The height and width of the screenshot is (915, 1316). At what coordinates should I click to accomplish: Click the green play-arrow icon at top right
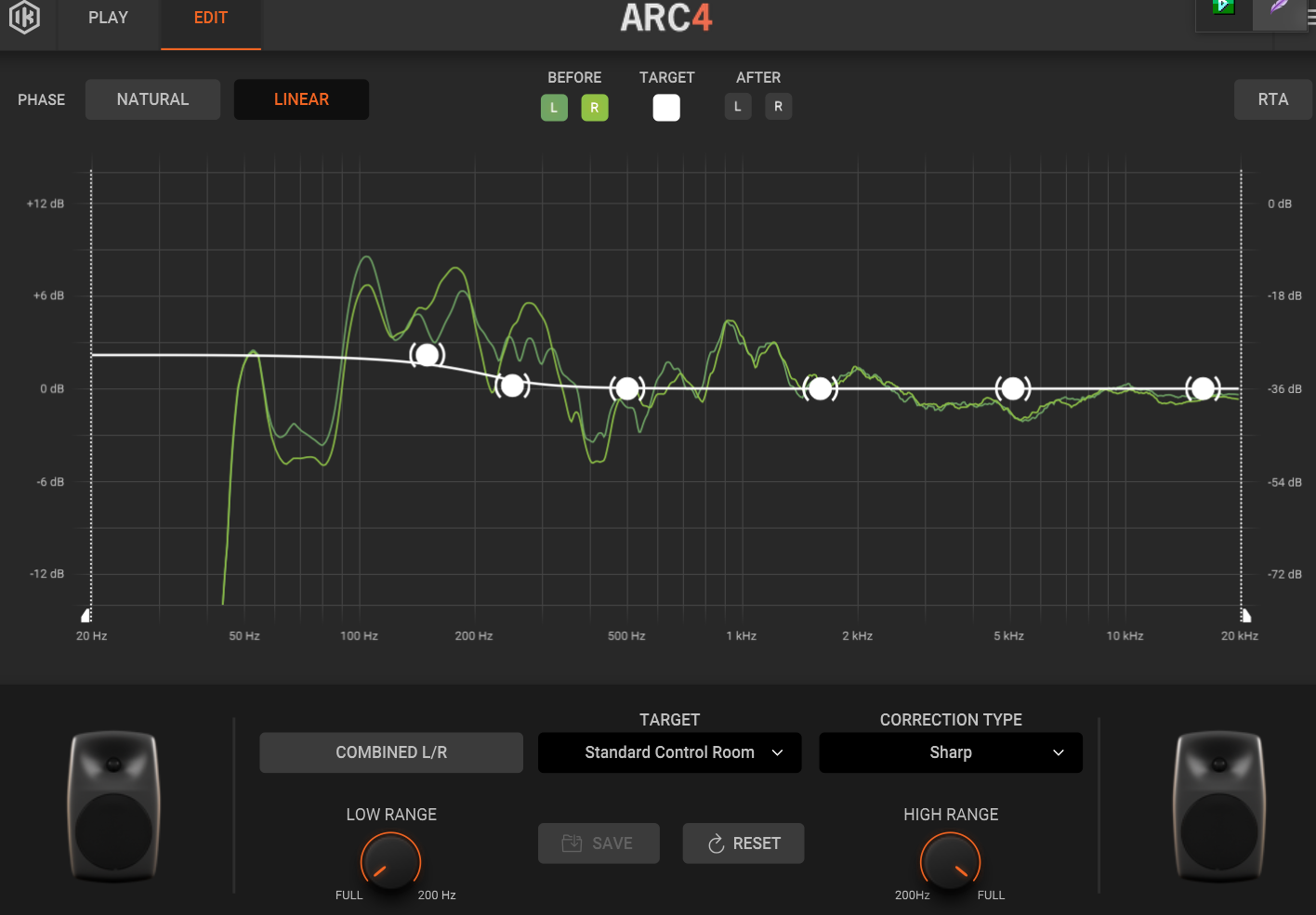(x=1224, y=7)
